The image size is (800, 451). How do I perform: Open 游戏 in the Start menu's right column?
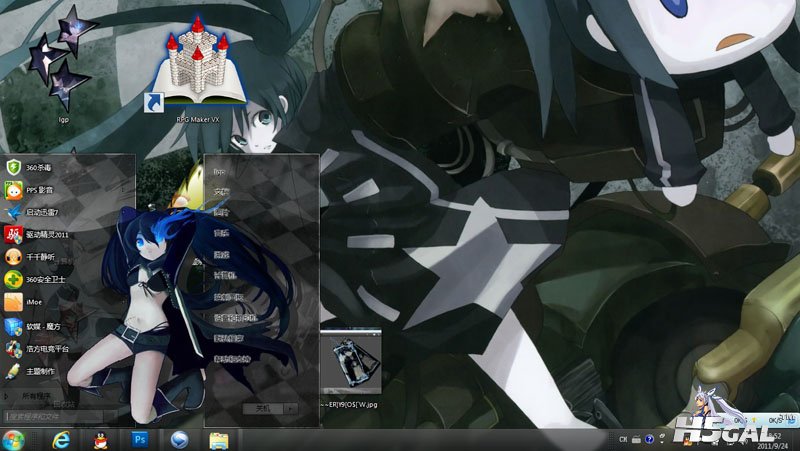pos(221,255)
